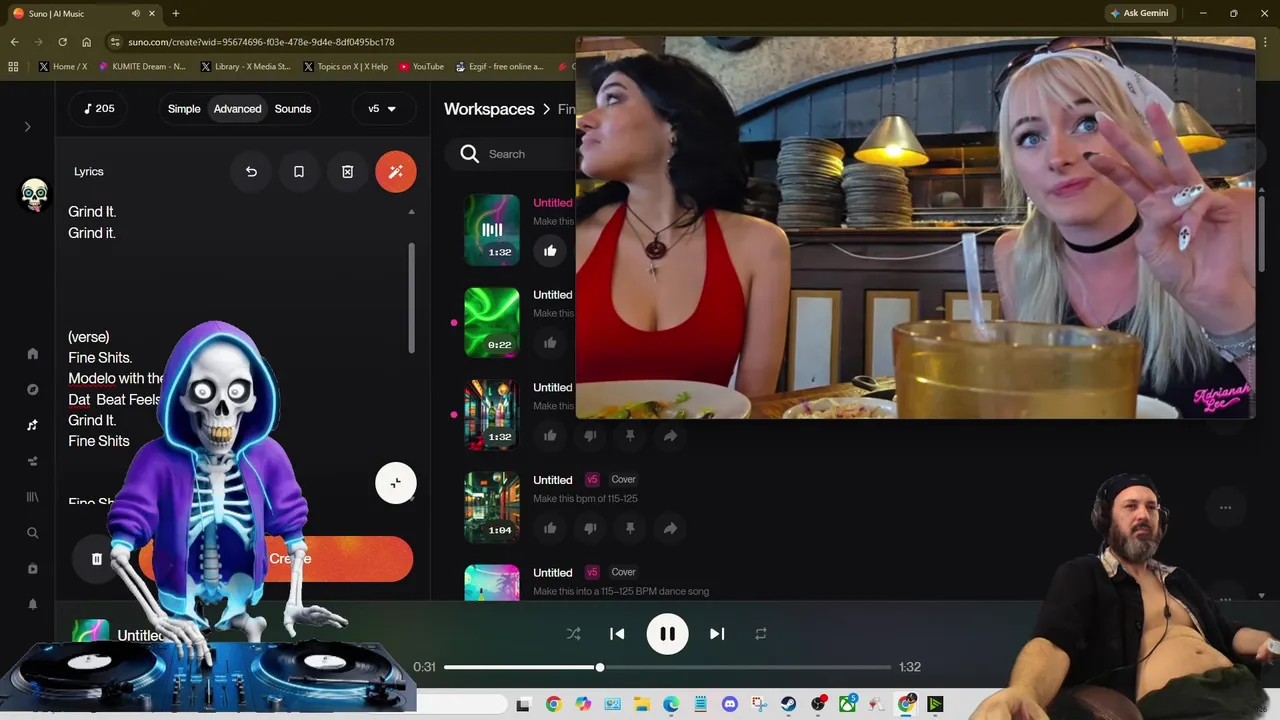Click song list scrollbar down arrow
The width and height of the screenshot is (1280, 720).
click(x=1261, y=596)
